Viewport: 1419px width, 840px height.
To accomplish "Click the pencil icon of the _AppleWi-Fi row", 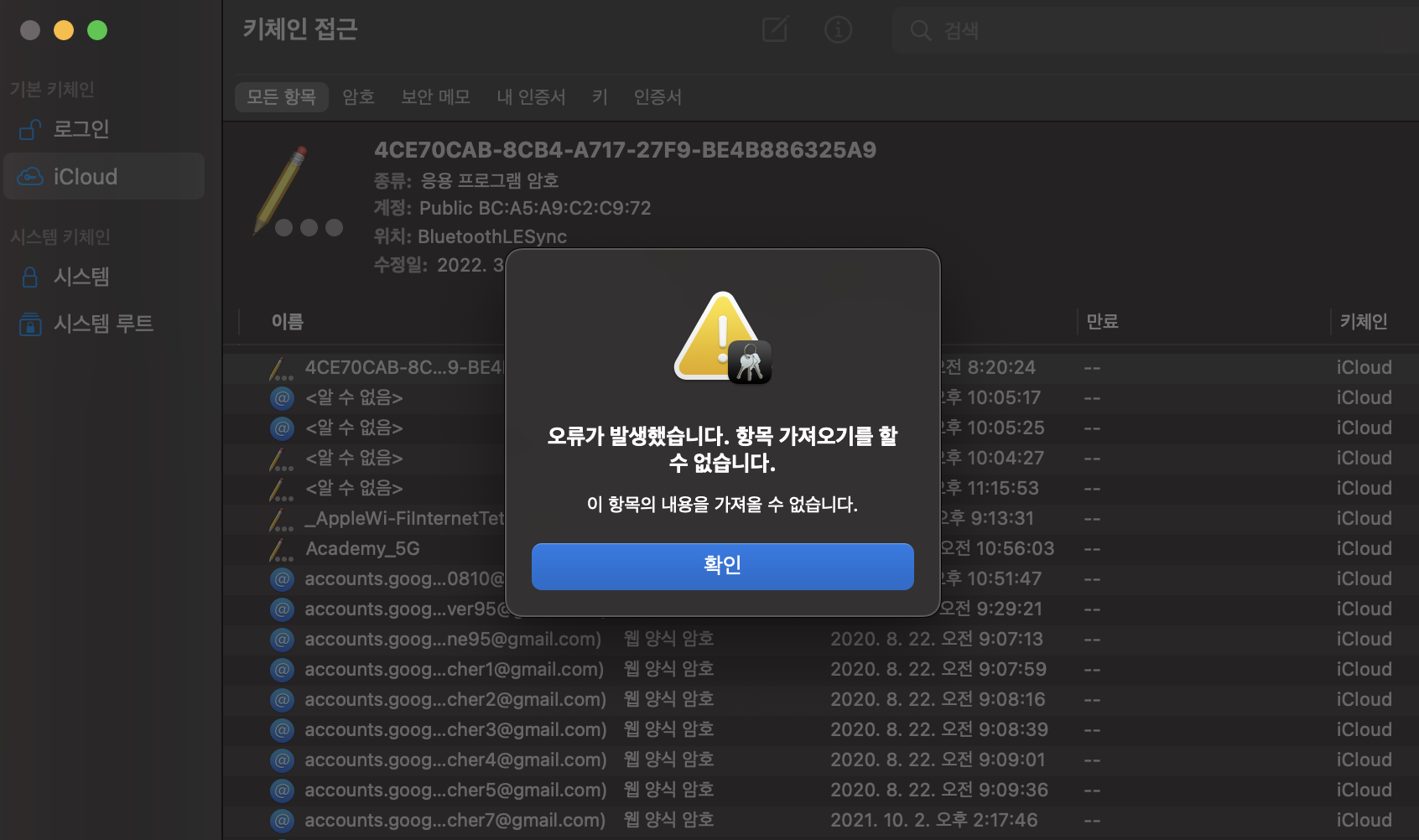I will point(282,519).
